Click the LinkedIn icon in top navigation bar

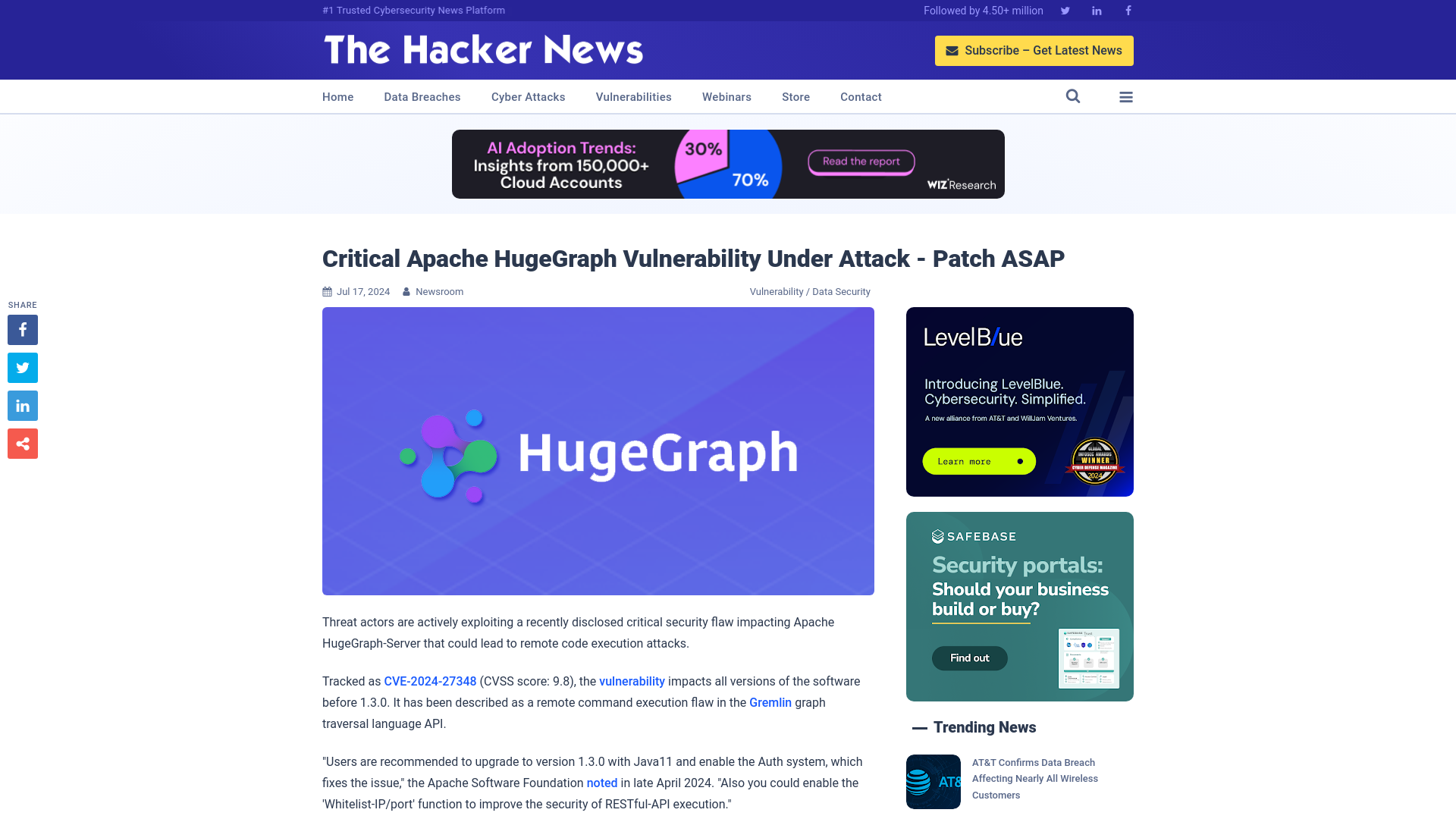(1096, 10)
